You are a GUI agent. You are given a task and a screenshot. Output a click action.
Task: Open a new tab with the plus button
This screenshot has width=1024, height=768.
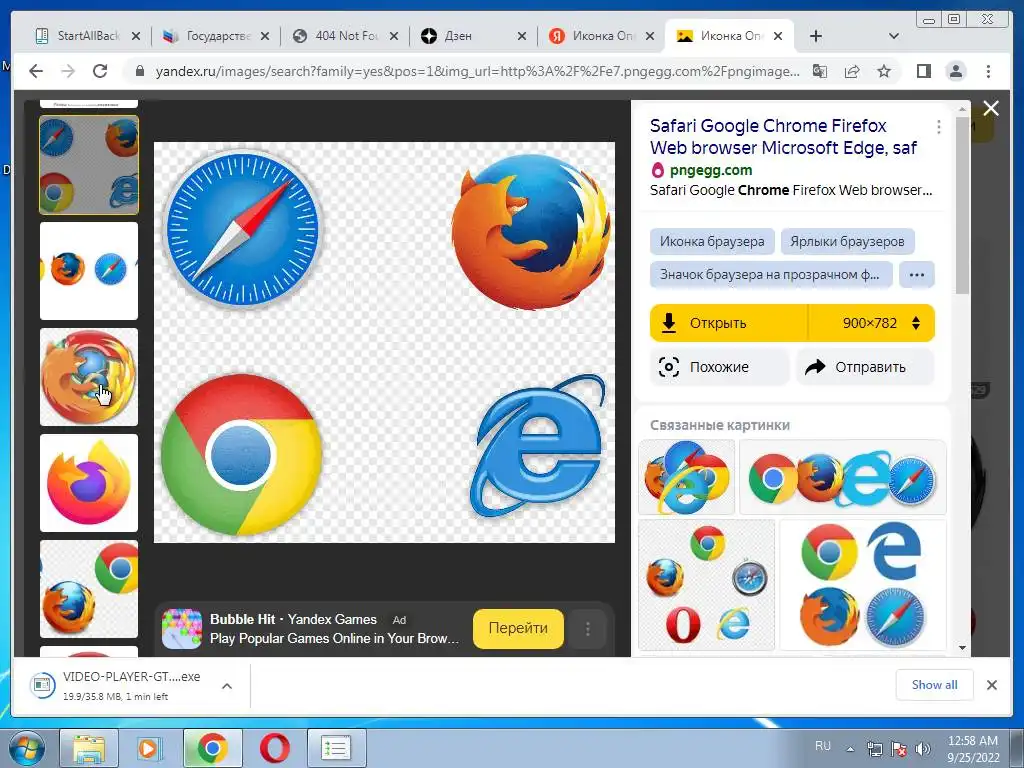pyautogui.click(x=816, y=36)
